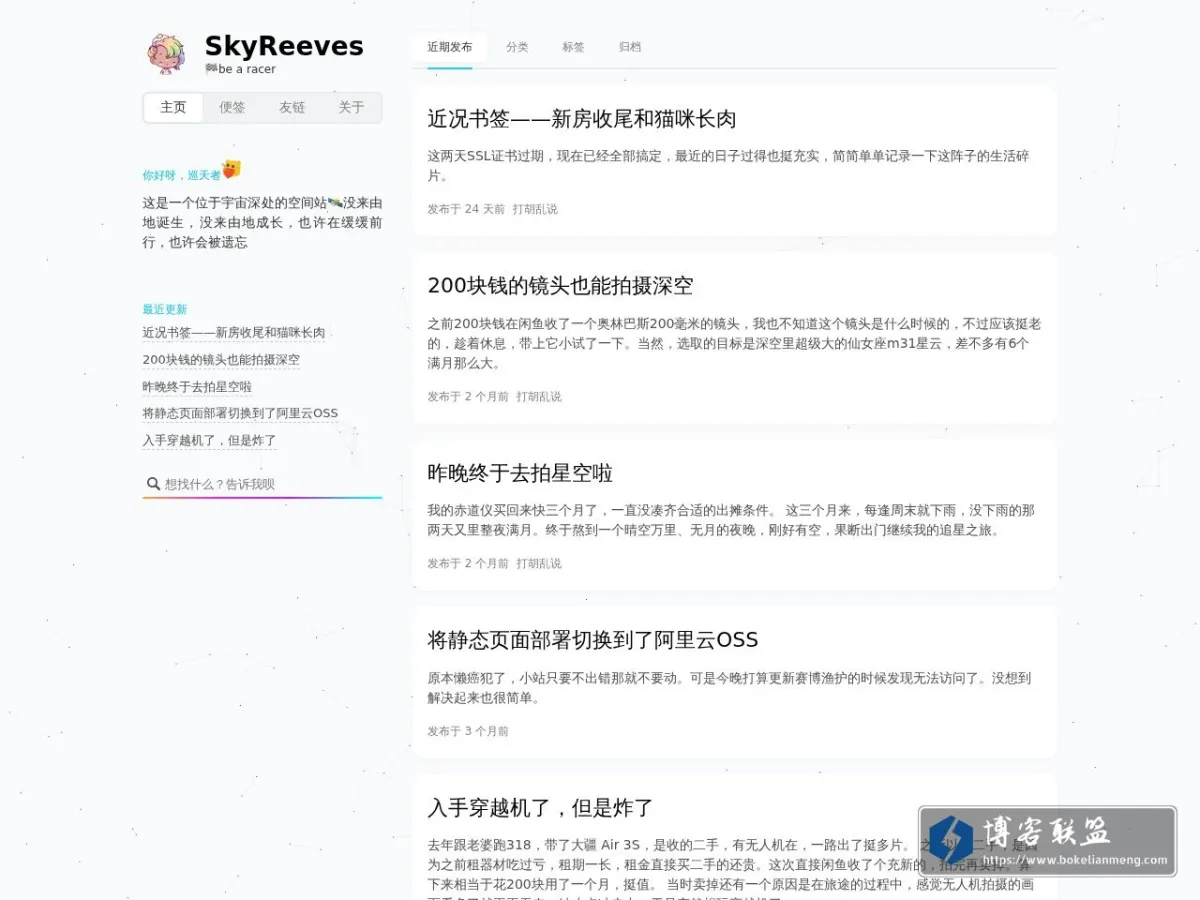
Task: Click the SkyReeves avatar image
Action: [x=167, y=54]
